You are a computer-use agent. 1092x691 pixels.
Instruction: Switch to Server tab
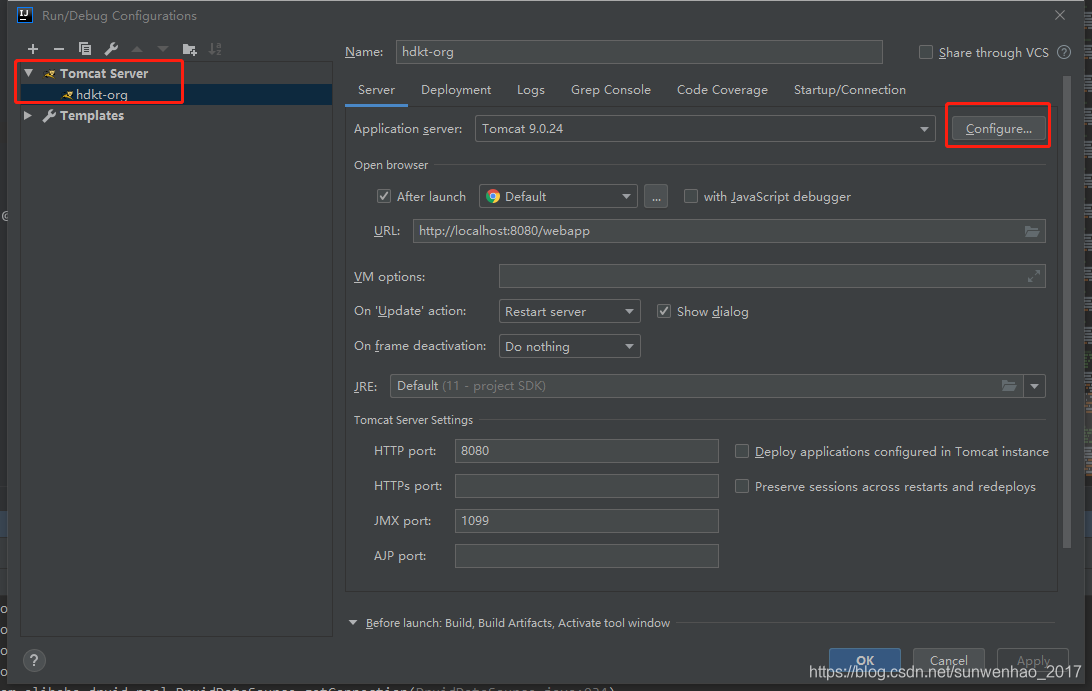click(376, 90)
